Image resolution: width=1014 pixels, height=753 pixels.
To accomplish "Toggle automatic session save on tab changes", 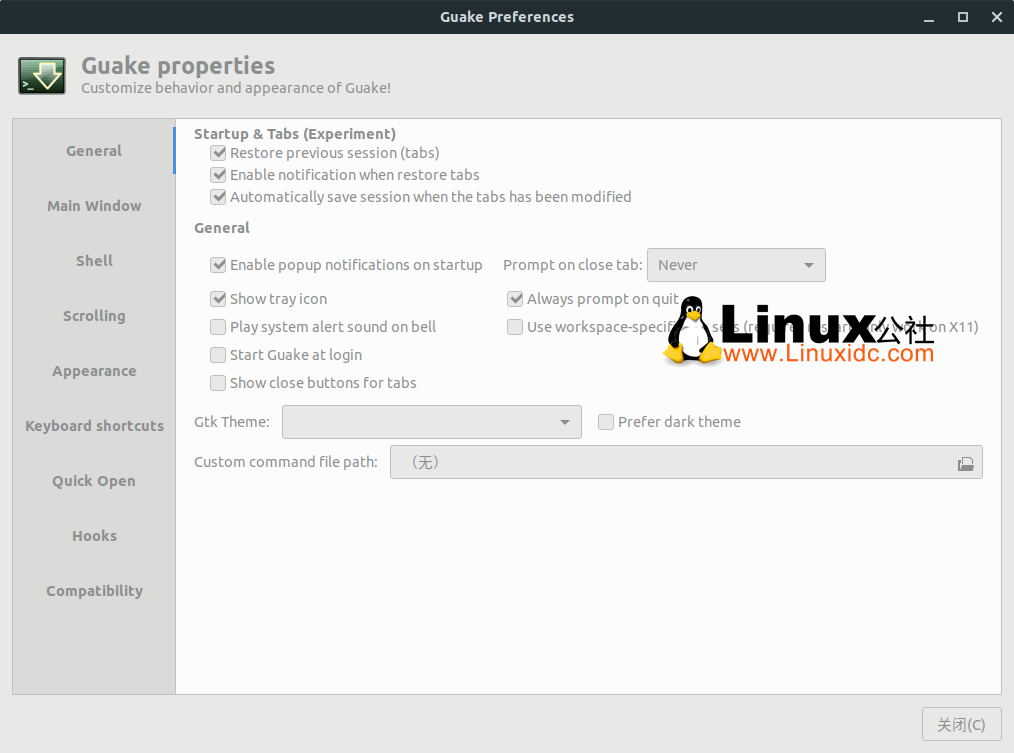I will 219,197.
